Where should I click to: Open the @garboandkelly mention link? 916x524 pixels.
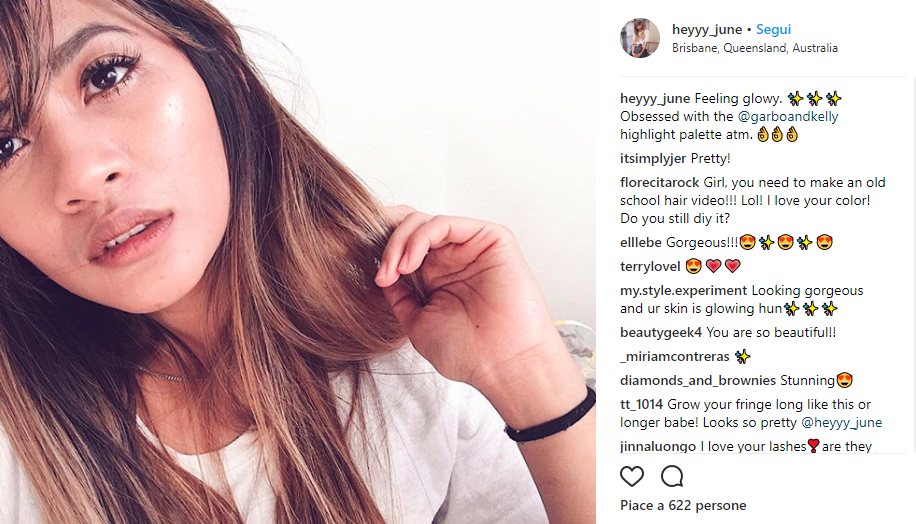[789, 116]
